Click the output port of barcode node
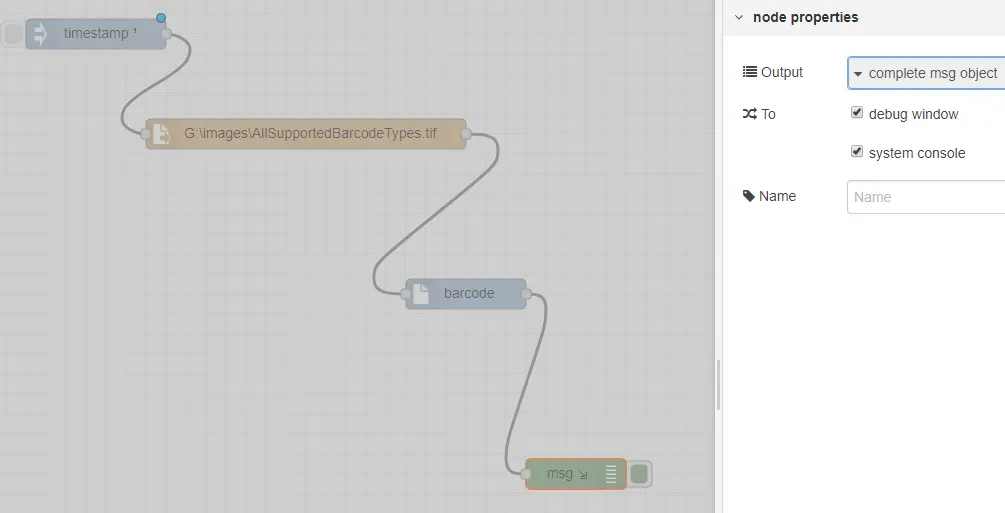 pos(526,294)
